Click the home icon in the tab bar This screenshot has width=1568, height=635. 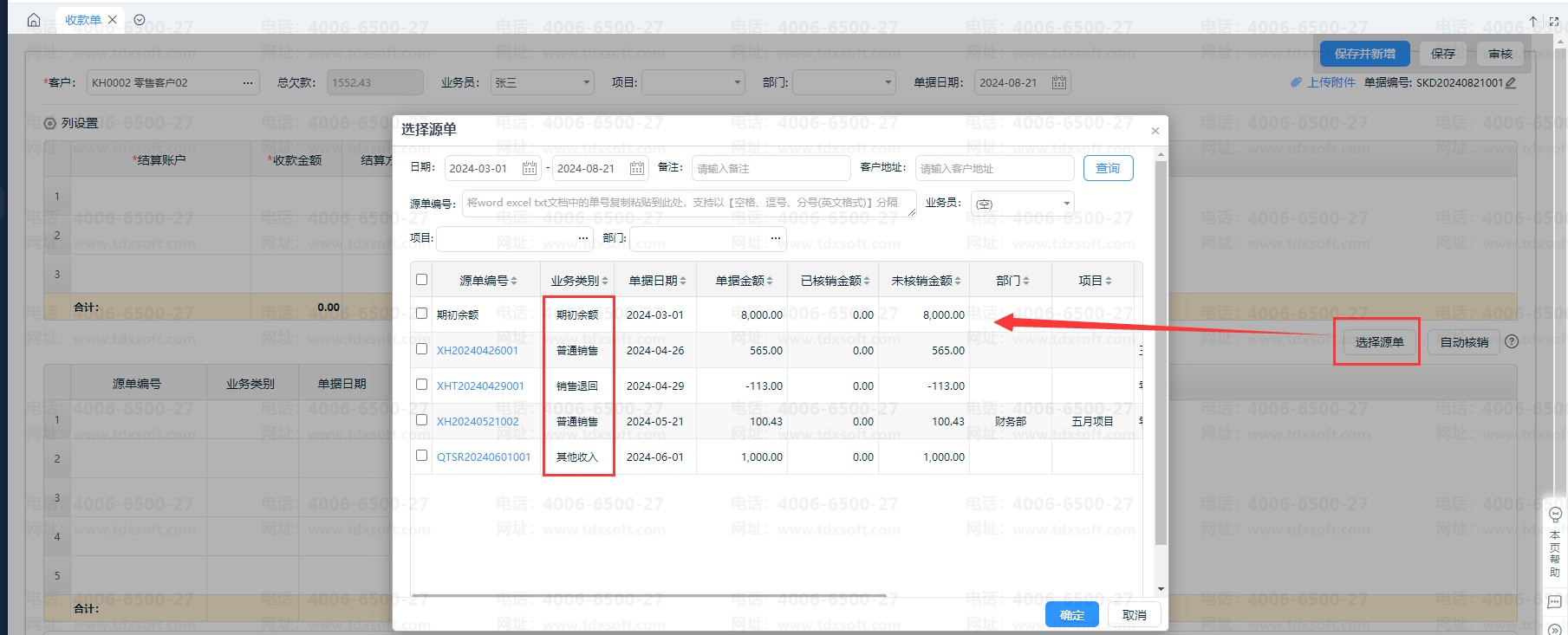(33, 19)
